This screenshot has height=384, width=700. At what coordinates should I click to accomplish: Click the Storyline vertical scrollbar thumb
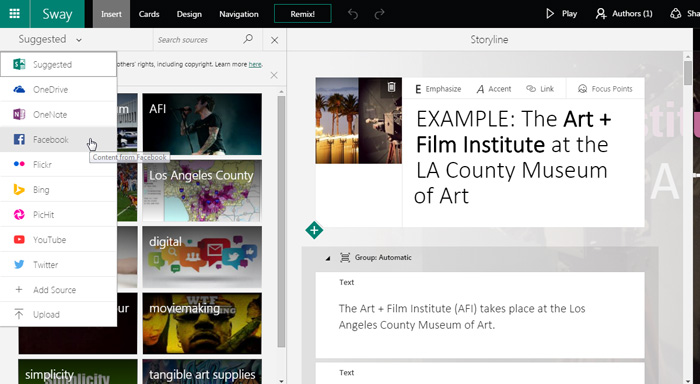[x=688, y=72]
